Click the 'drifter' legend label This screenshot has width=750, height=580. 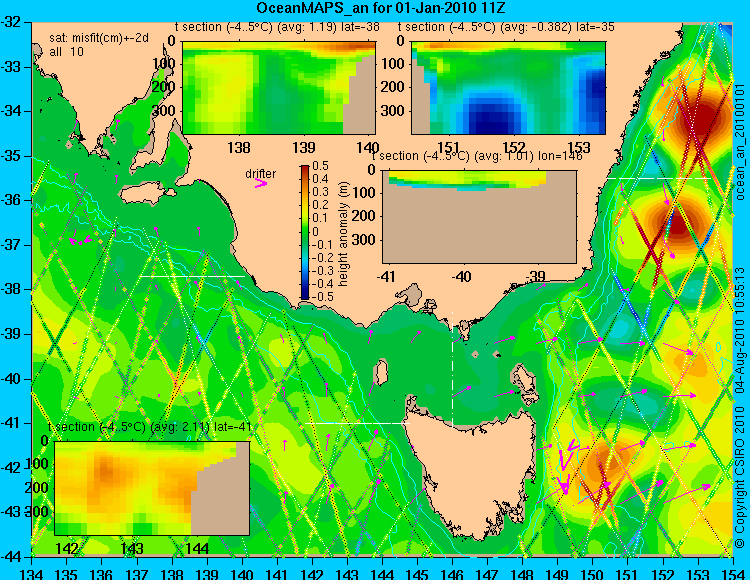coord(260,174)
